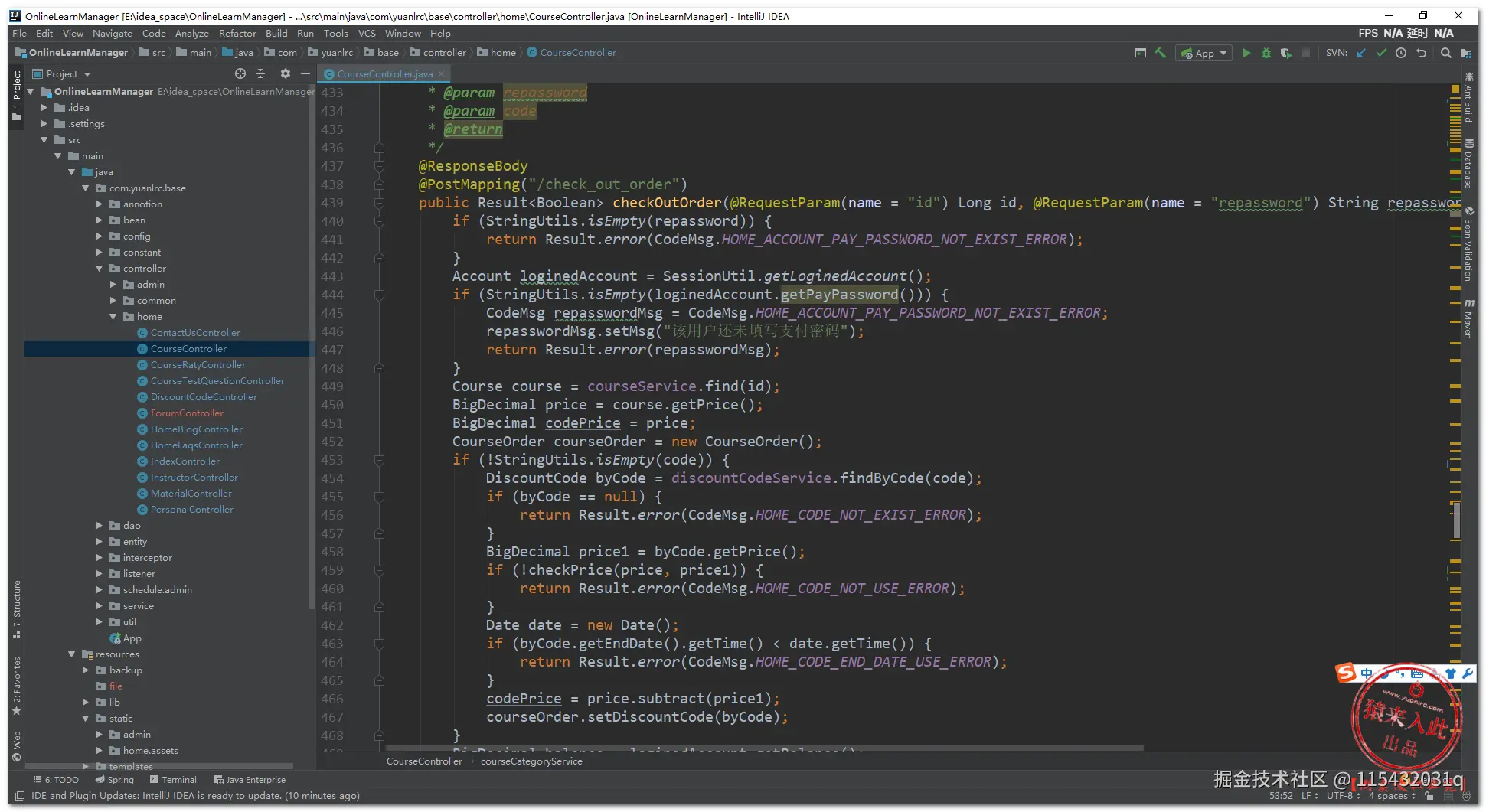Image resolution: width=1486 pixels, height=812 pixels.
Task: Click the editor vertical scrollbar thumb
Action: 1456,520
